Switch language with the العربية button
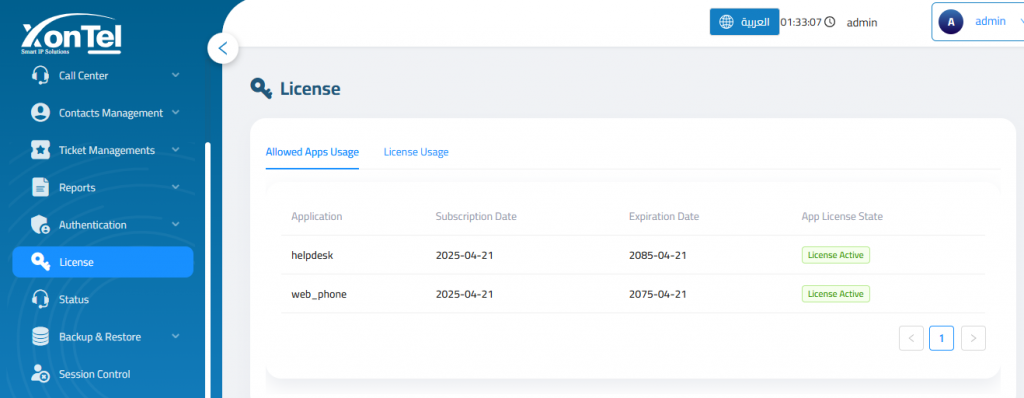This screenshot has height=398, width=1024. click(744, 22)
